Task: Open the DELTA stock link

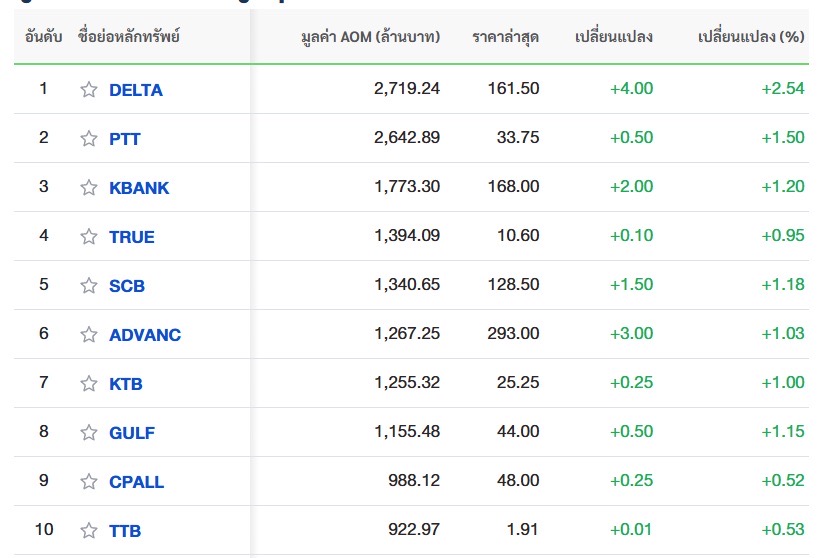Action: click(136, 90)
